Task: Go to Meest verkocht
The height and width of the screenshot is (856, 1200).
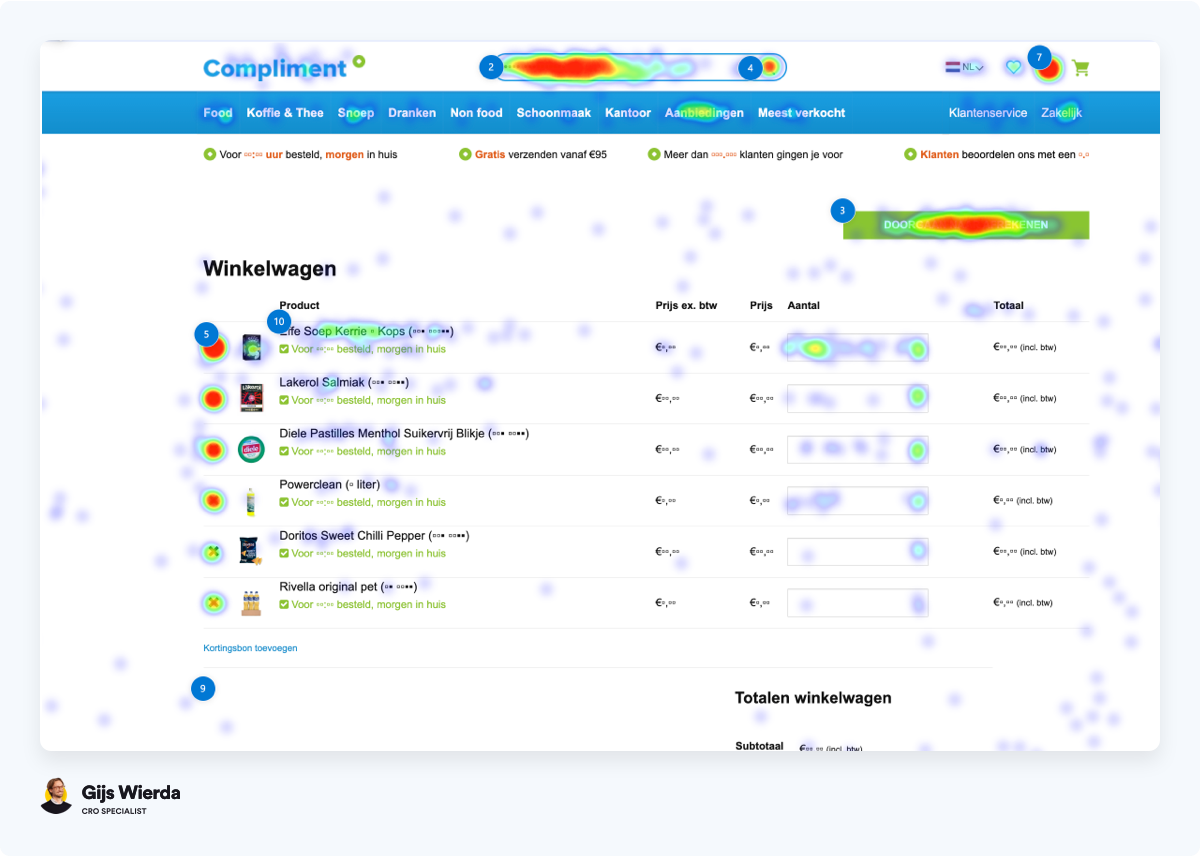Action: coord(801,113)
